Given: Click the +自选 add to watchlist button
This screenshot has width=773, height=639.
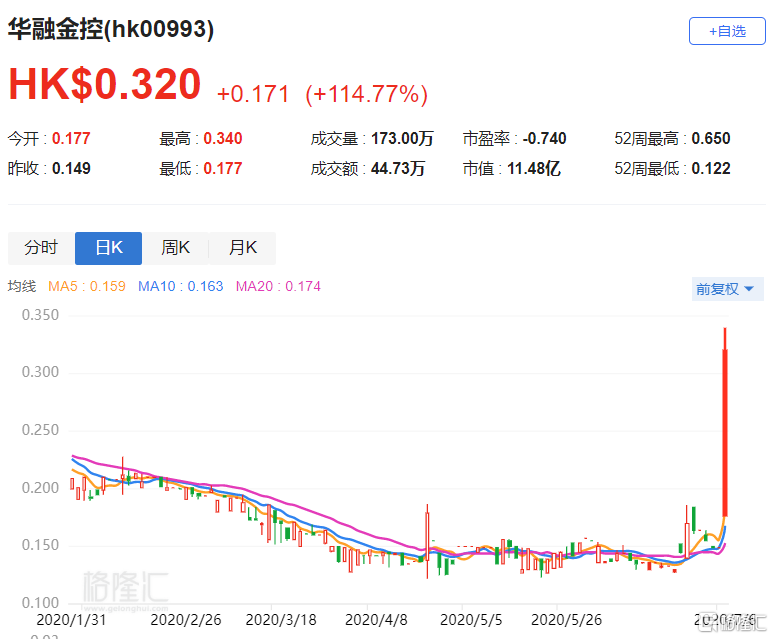Looking at the screenshot, I should pos(727,31).
